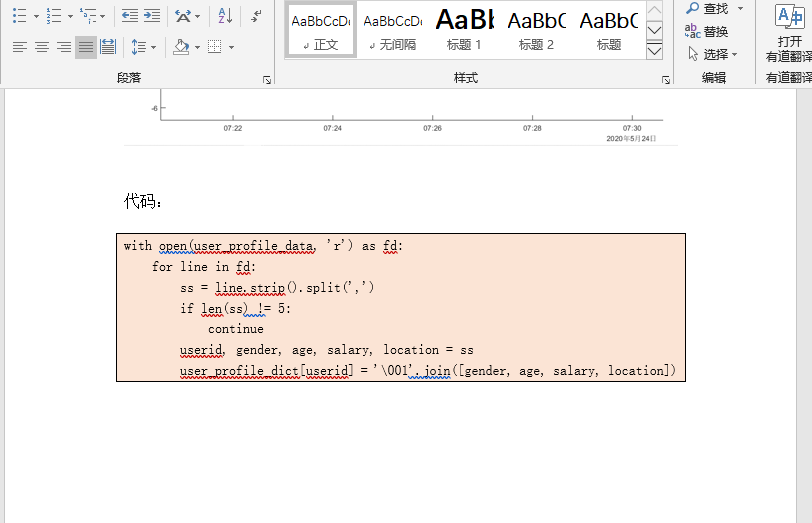
Task: Align text left
Action: point(20,47)
